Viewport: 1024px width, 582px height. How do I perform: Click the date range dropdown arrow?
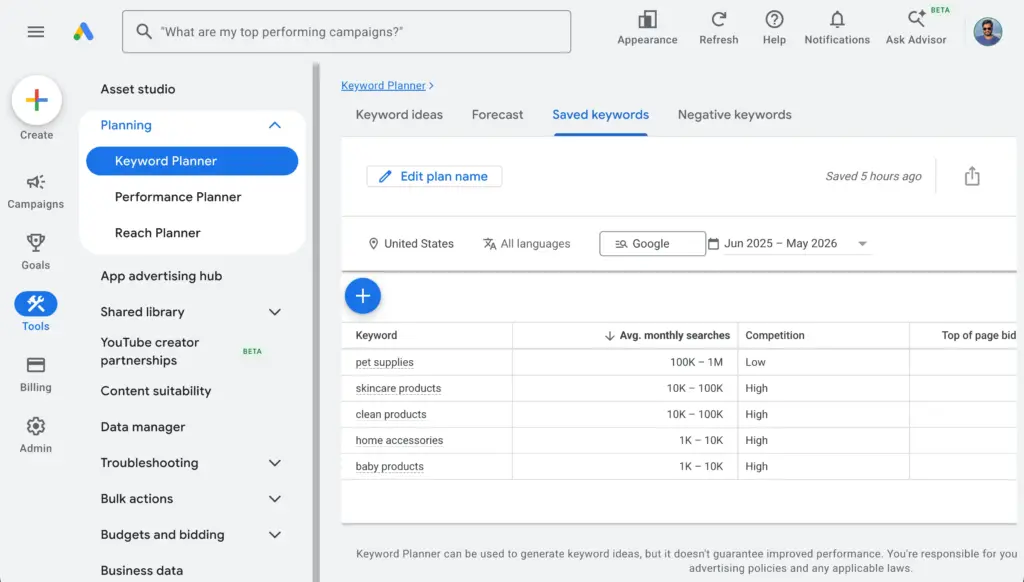pyautogui.click(x=862, y=244)
